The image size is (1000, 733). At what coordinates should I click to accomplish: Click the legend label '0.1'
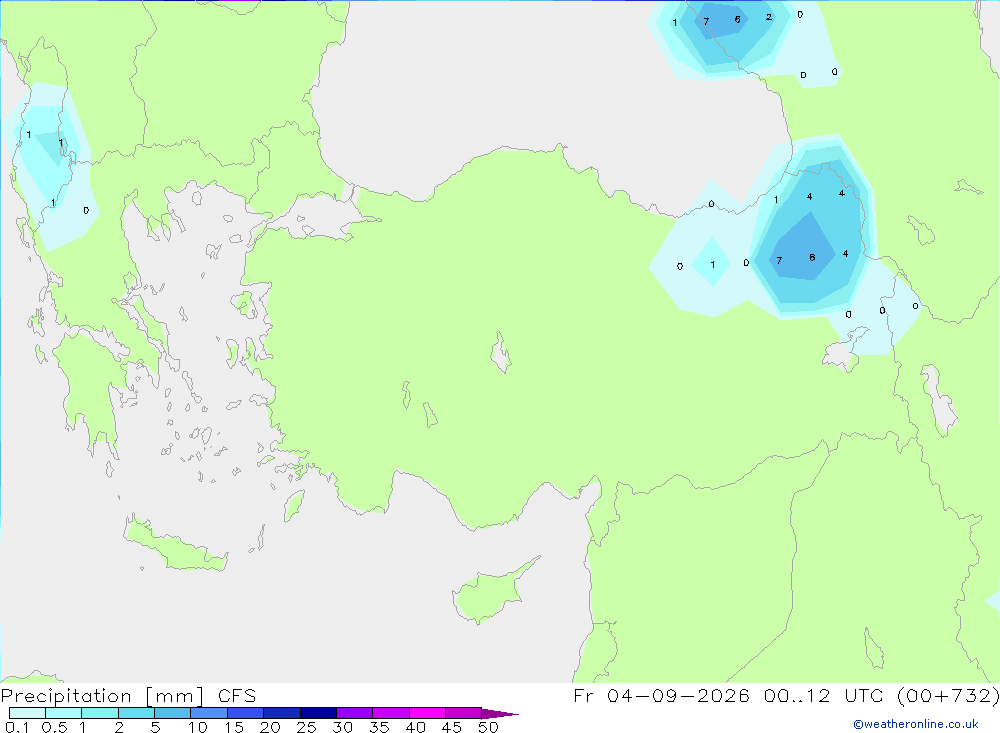[17, 727]
